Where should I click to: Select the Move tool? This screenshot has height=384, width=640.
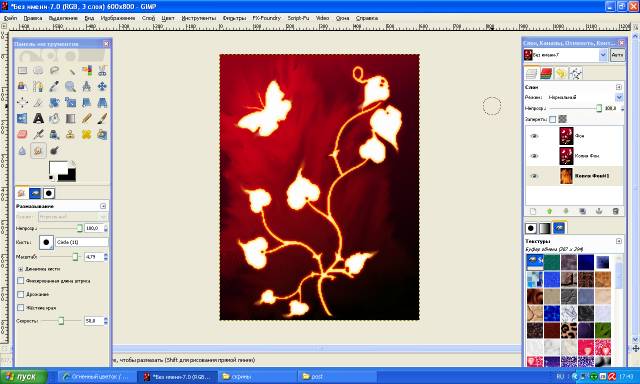coord(102,86)
